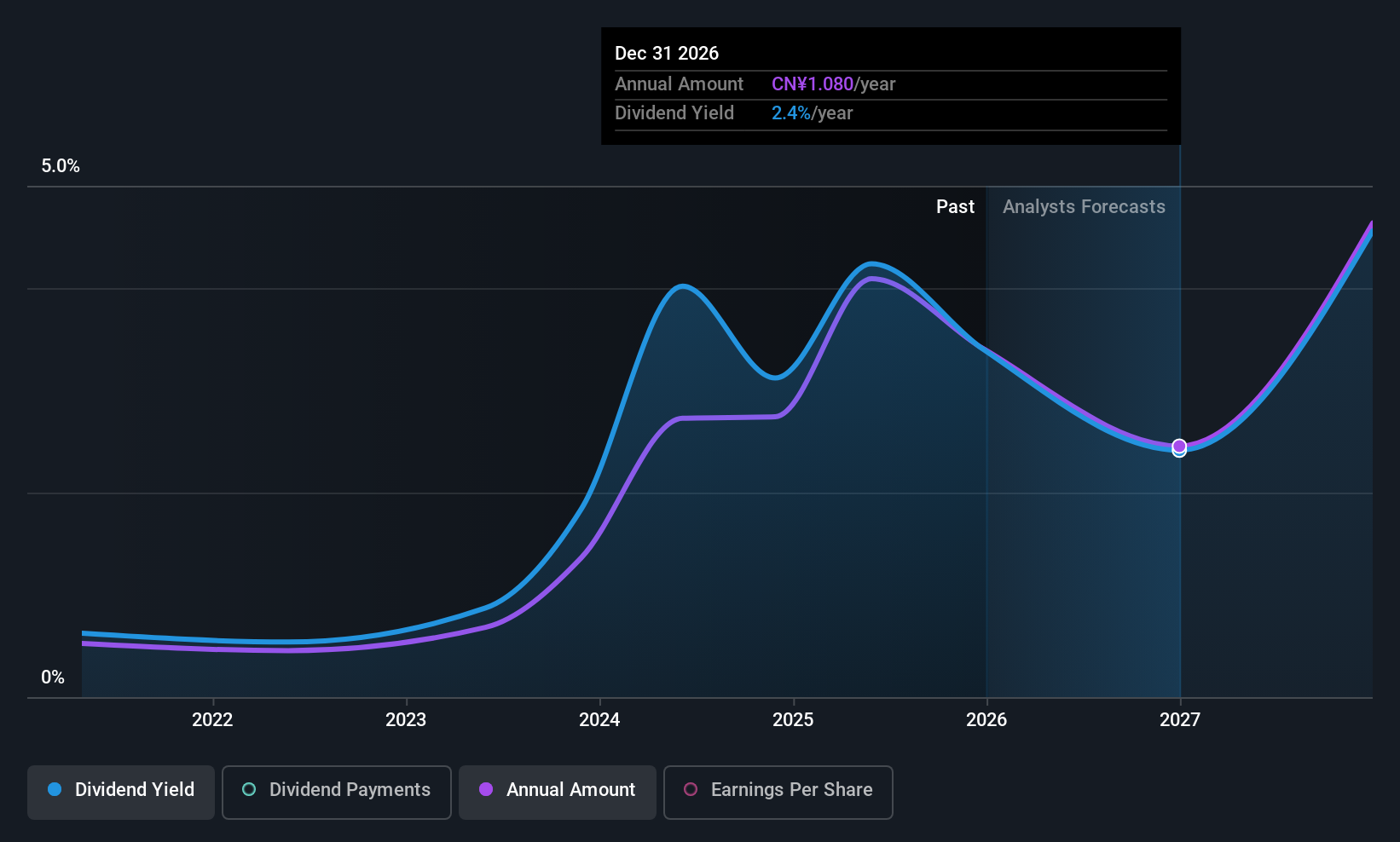Click the Dec 31 2026 tooltip header

[667, 53]
